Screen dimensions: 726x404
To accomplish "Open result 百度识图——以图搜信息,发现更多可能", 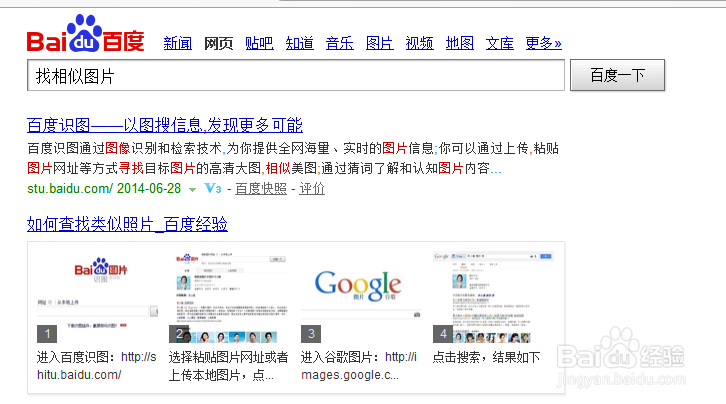I will [165, 125].
